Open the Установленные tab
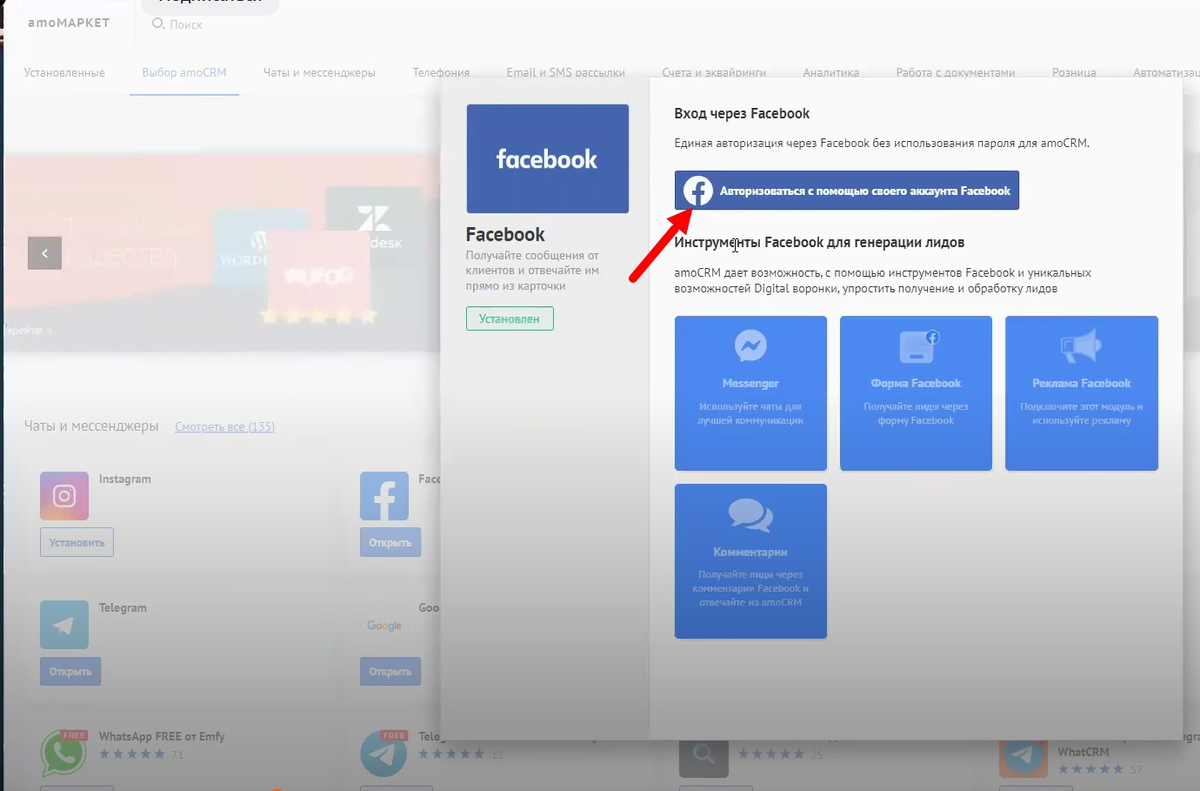1200x791 pixels. pos(65,72)
